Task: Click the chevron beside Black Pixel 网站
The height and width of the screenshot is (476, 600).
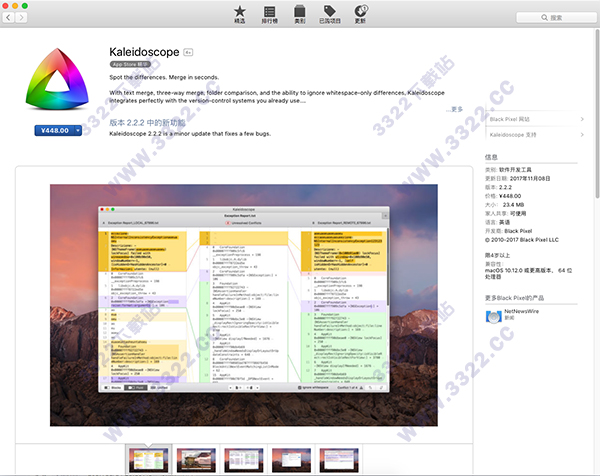Action: click(582, 119)
